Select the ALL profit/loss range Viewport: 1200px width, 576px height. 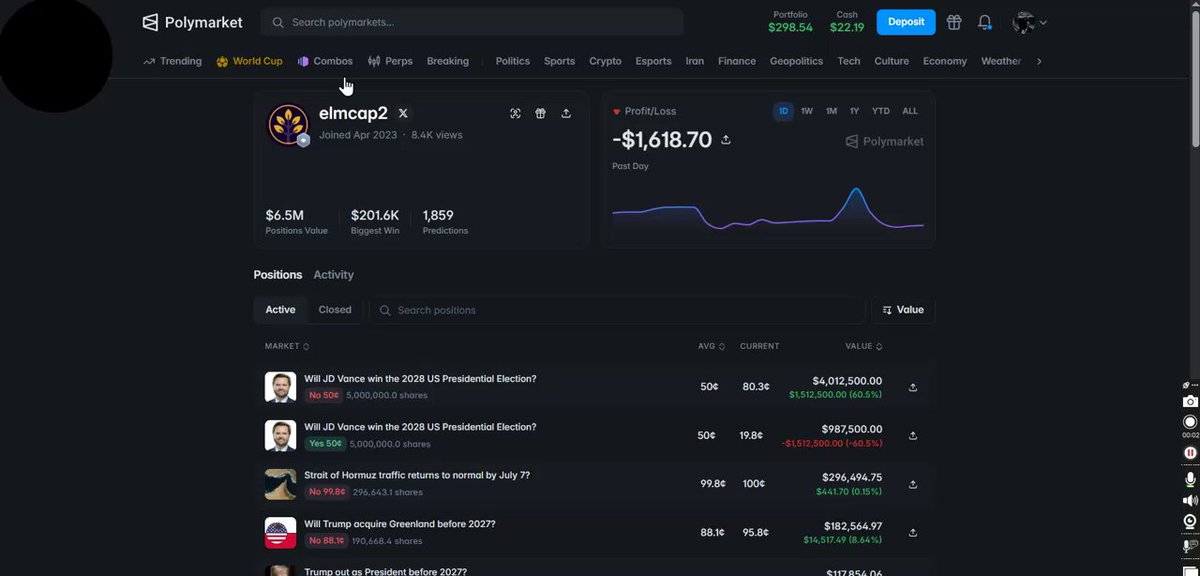pos(910,111)
